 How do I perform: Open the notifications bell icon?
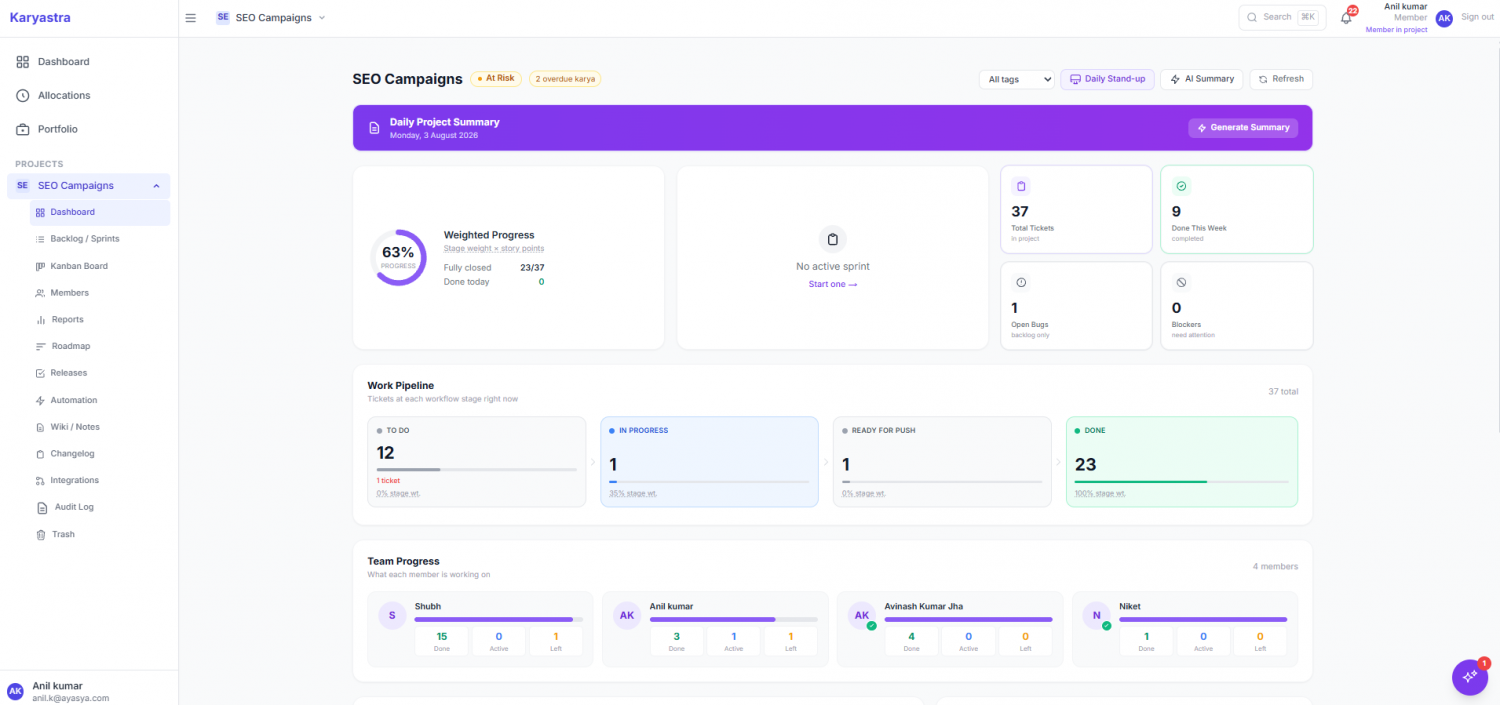point(1346,17)
